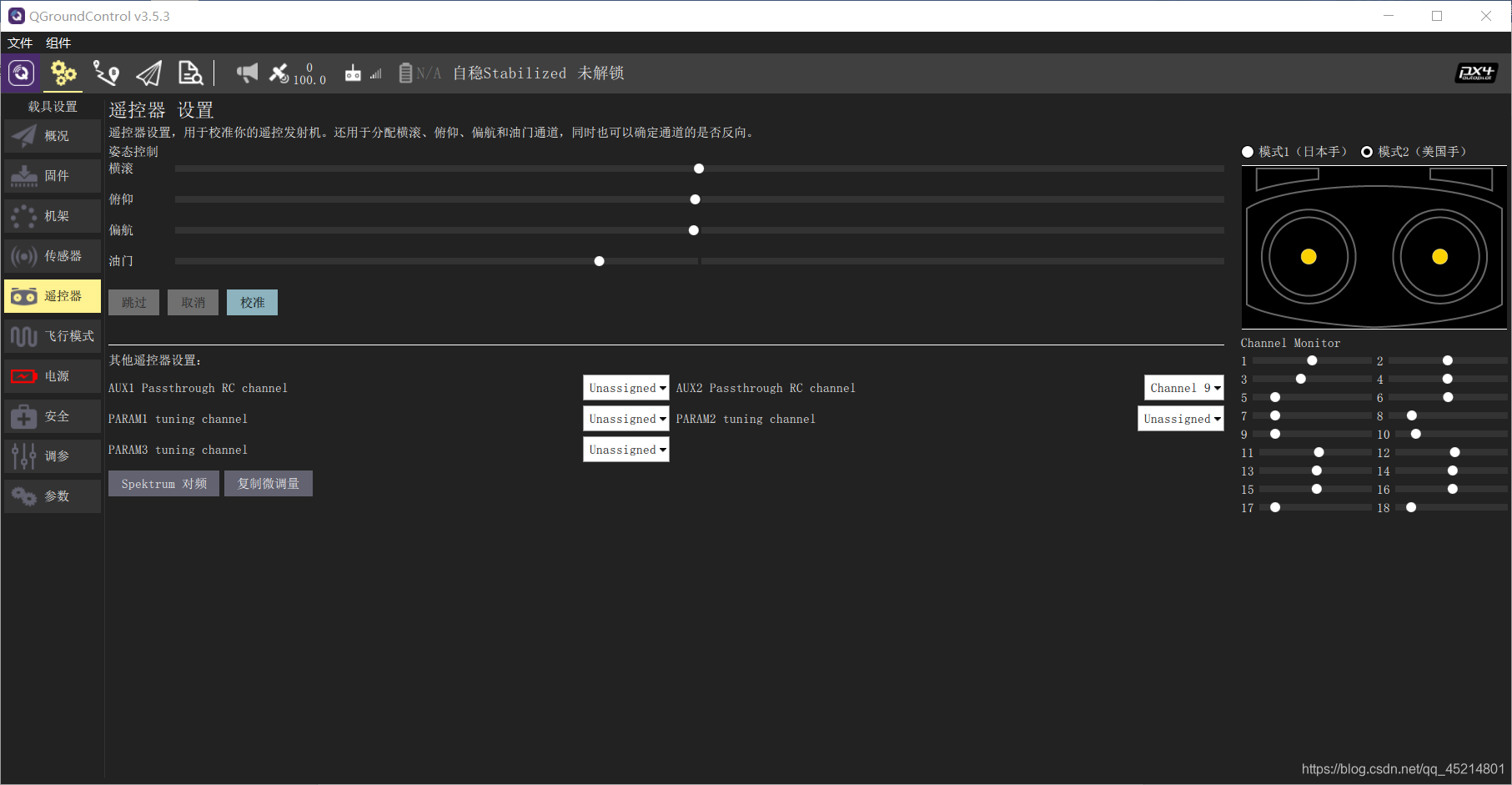
Task: Open PARAM3 tuning channel dropdown
Action: (626, 450)
